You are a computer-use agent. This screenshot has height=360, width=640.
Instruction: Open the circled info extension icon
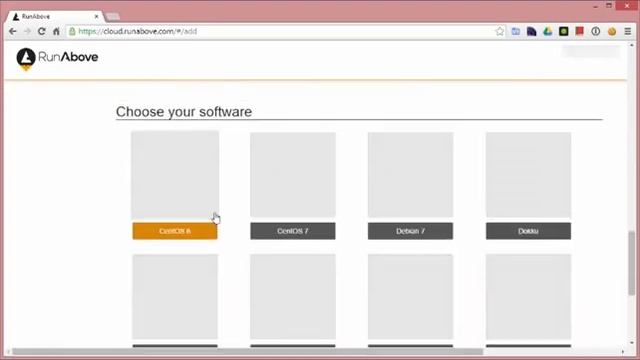[596, 31]
